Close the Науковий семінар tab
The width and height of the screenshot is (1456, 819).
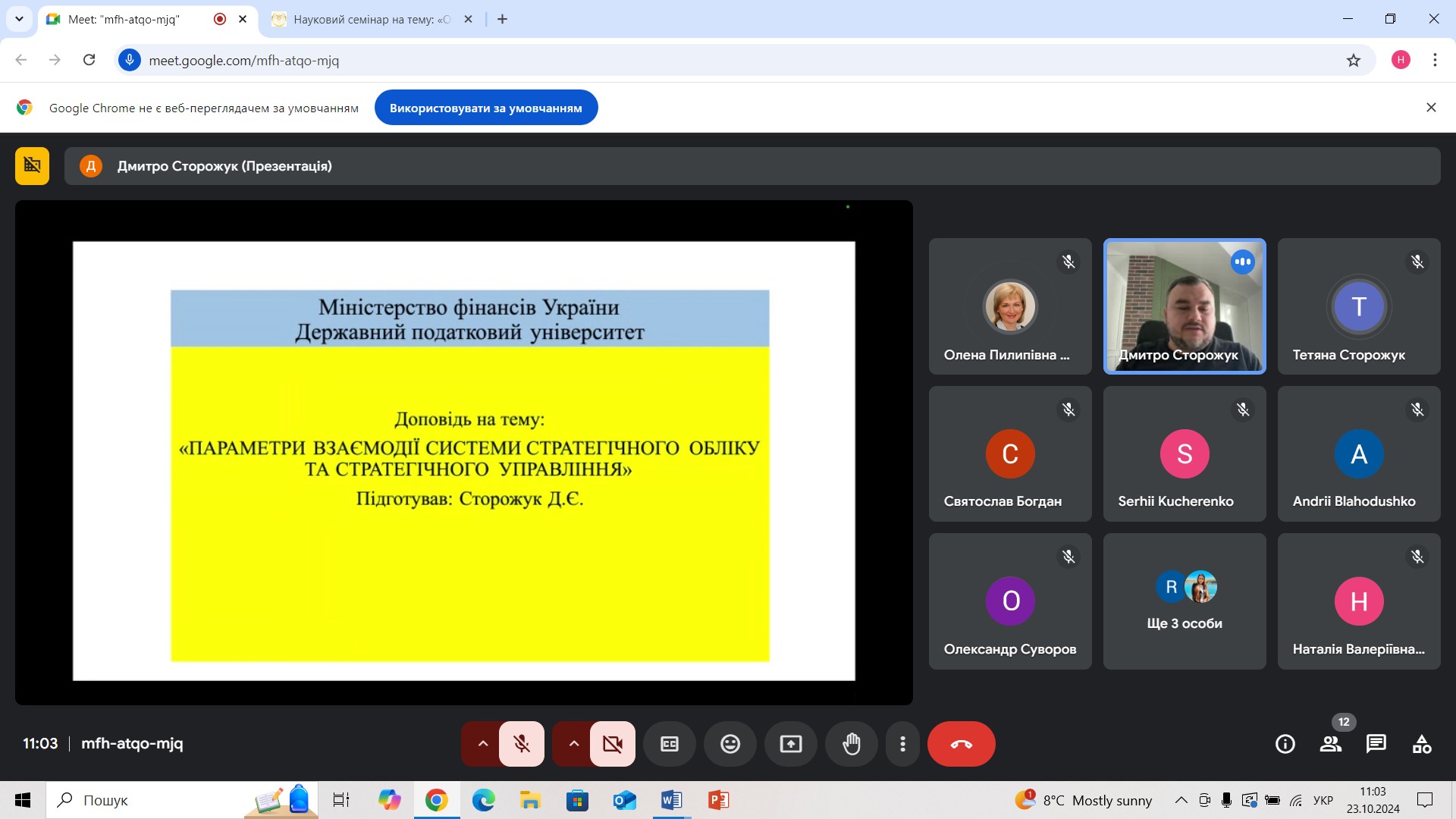(x=468, y=19)
